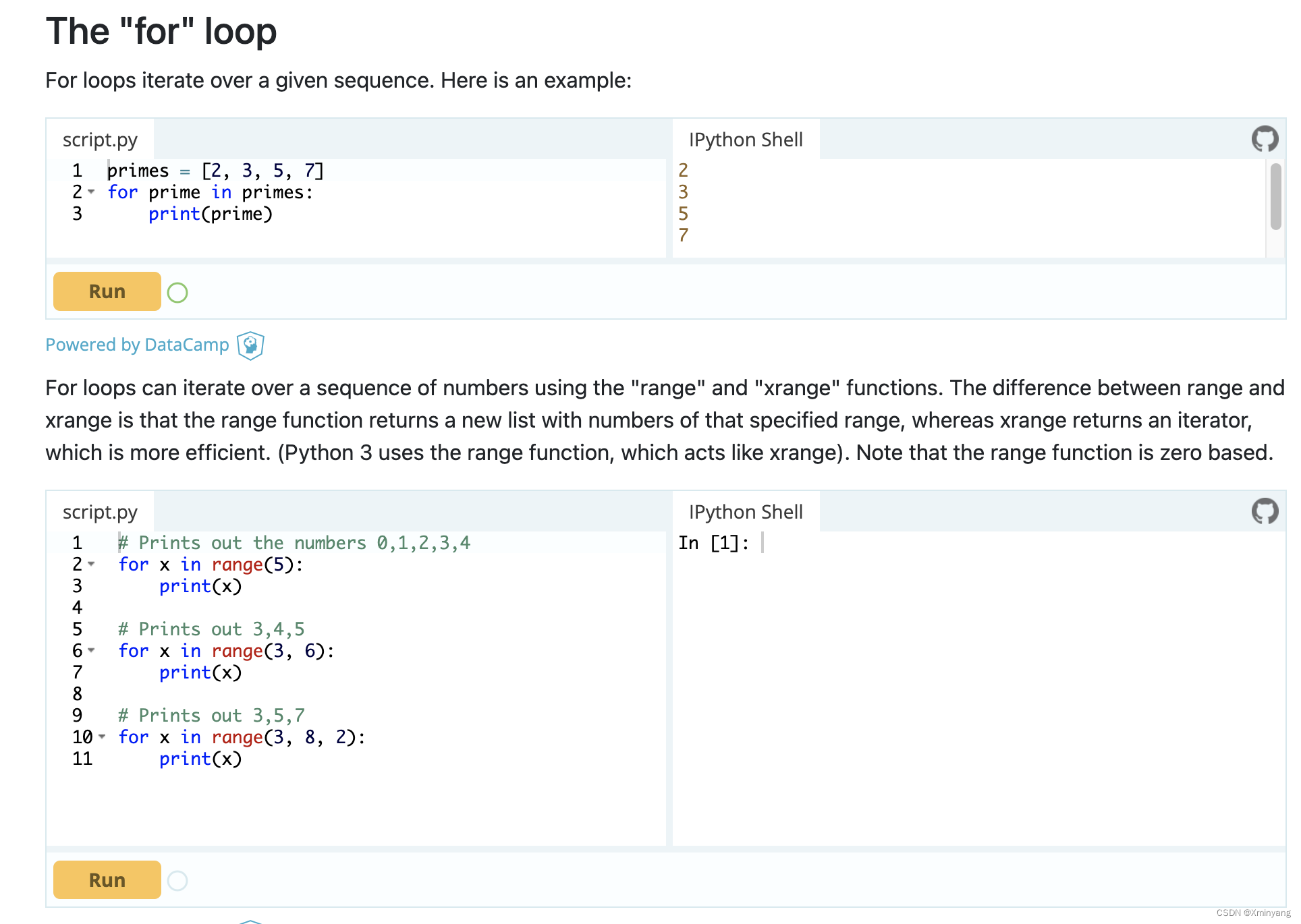Click grey status circle beside second Run
The width and height of the screenshot is (1301, 924).
pos(177,881)
